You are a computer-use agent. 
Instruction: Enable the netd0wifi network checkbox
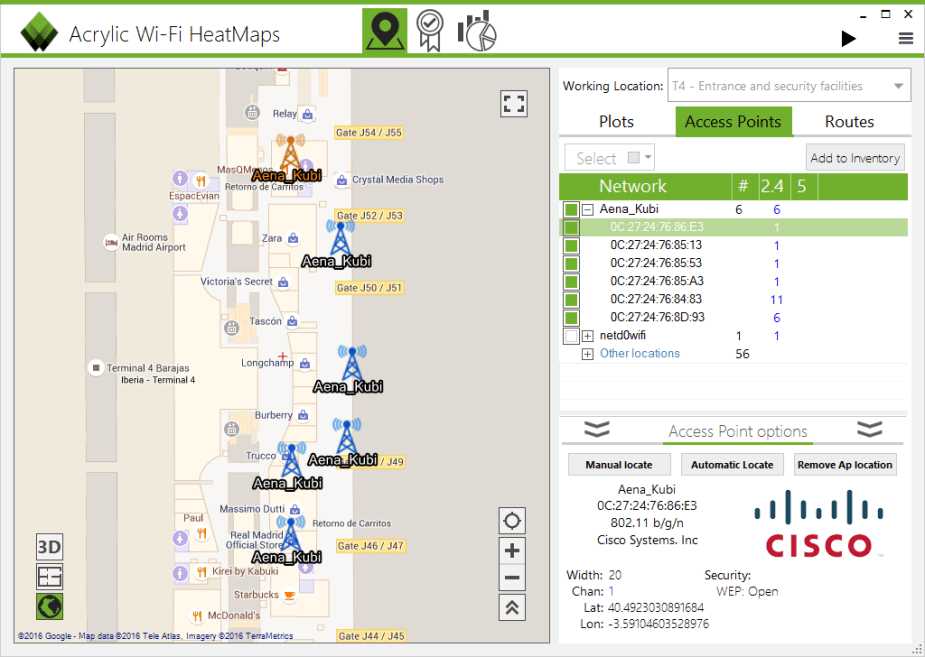(x=571, y=336)
